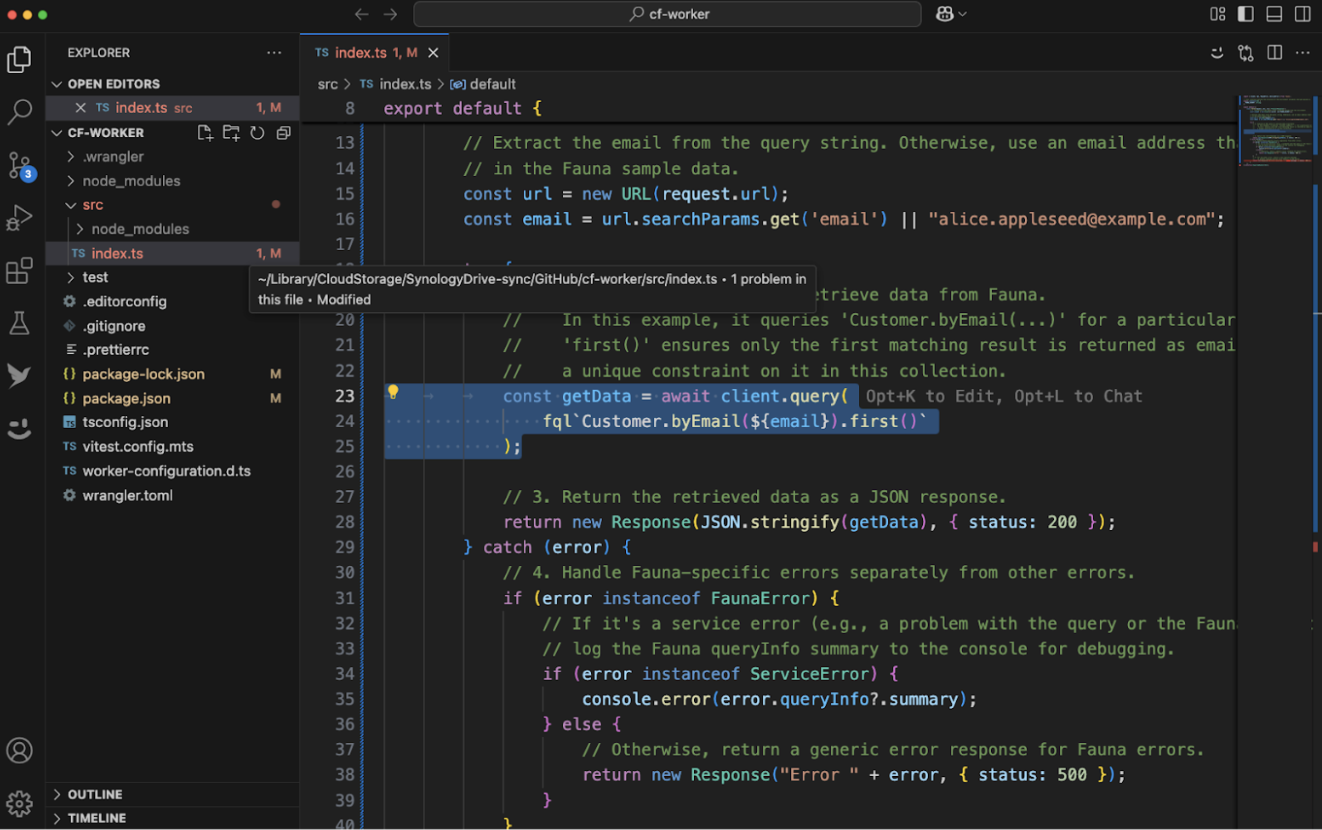Open editor More Actions ellipsis

pyautogui.click(x=1302, y=53)
